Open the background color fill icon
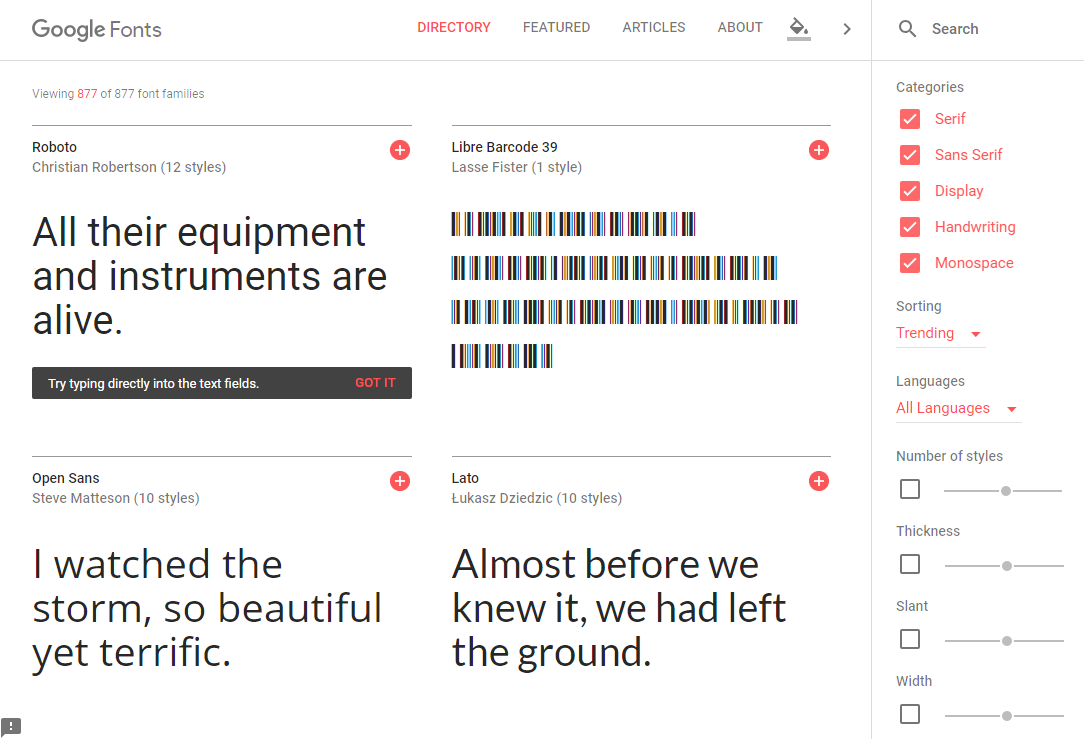Viewport: 1084px width, 739px height. coord(798,29)
